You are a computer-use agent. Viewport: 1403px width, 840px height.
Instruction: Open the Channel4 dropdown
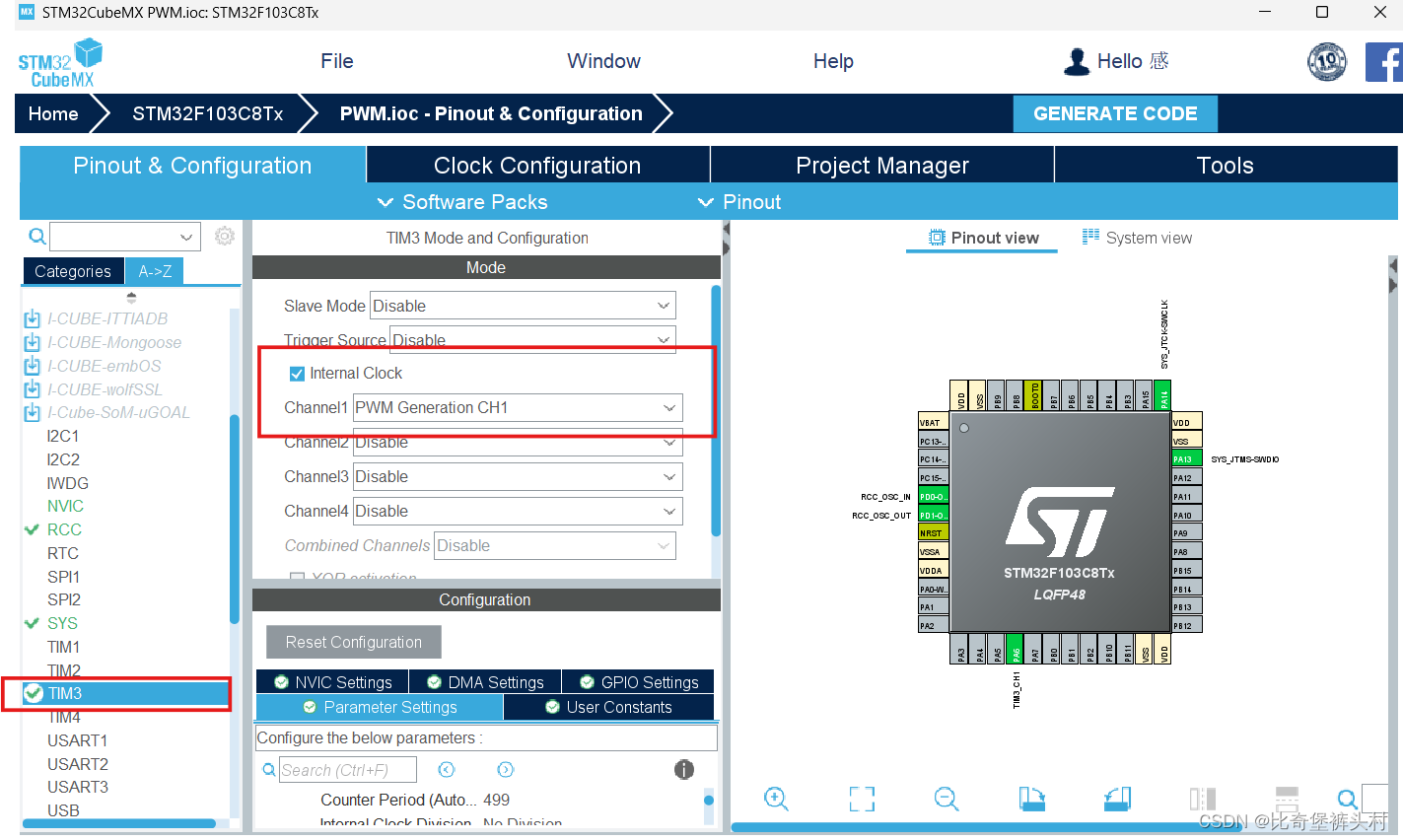tap(518, 511)
